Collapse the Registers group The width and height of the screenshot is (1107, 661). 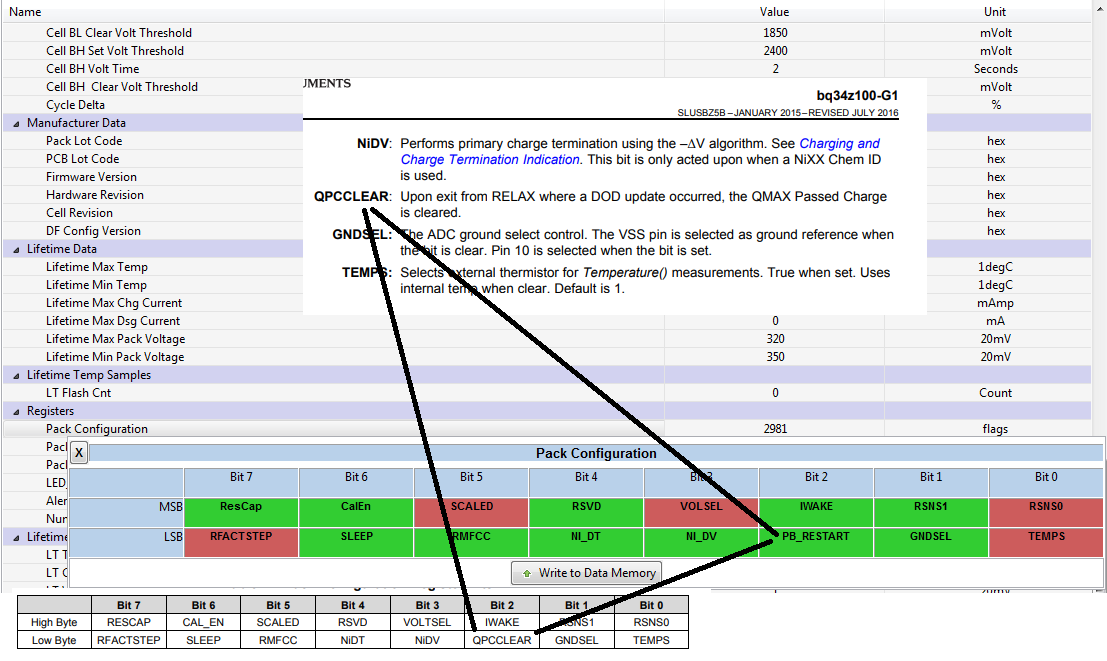[x=16, y=412]
